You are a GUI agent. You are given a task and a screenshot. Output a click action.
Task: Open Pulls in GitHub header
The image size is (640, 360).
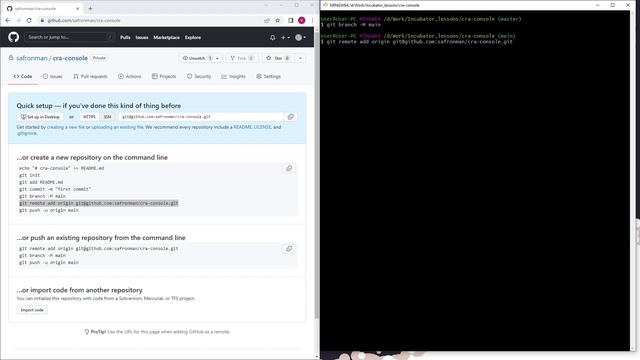click(125, 38)
